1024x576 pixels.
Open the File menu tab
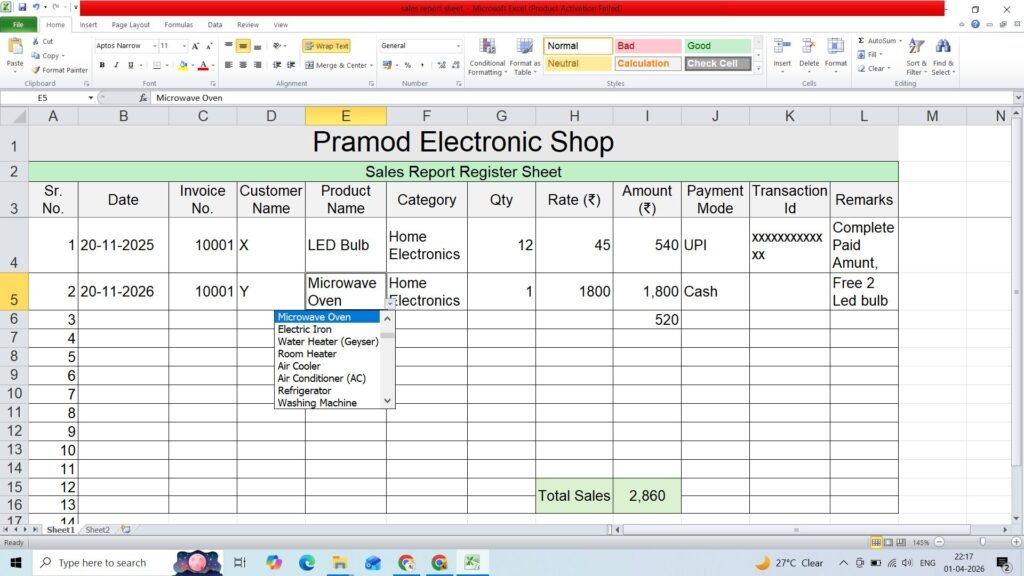pyautogui.click(x=18, y=25)
